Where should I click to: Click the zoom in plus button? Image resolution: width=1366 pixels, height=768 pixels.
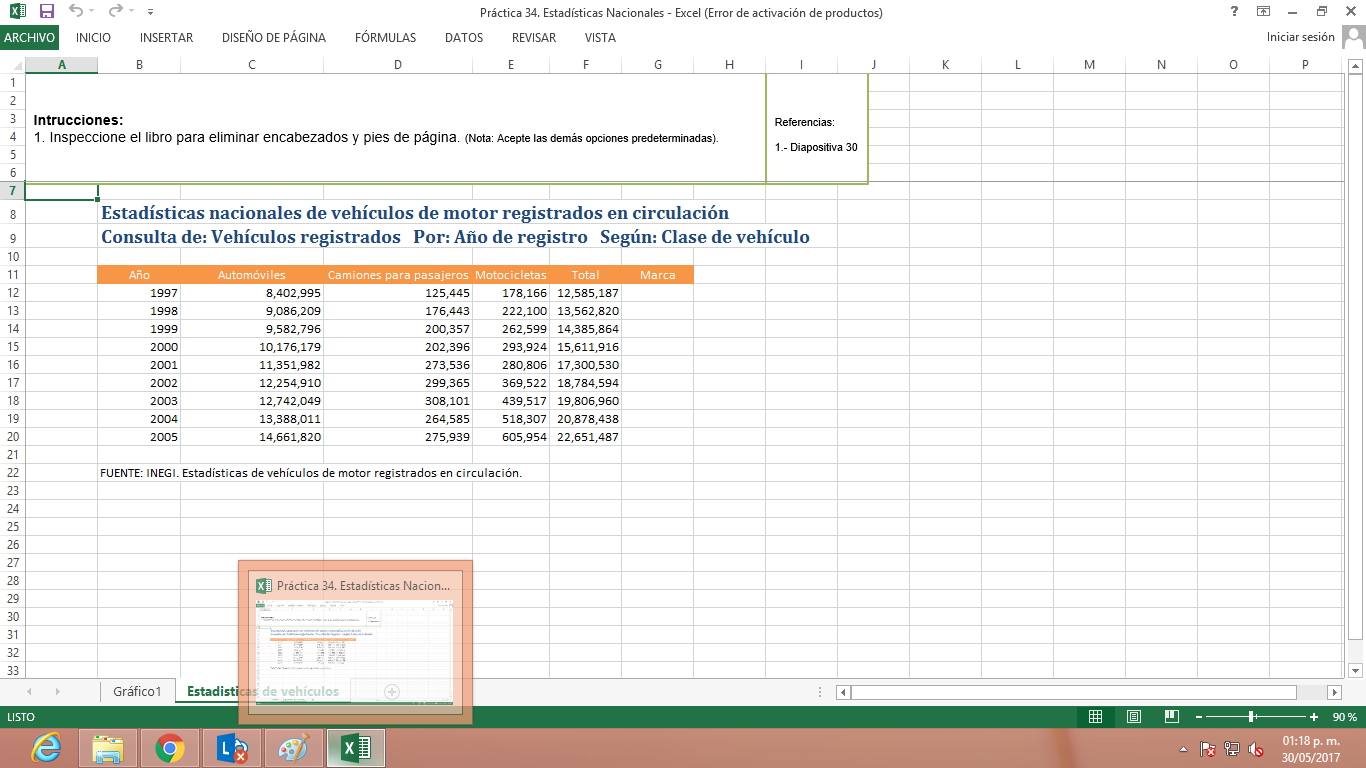tap(1314, 717)
